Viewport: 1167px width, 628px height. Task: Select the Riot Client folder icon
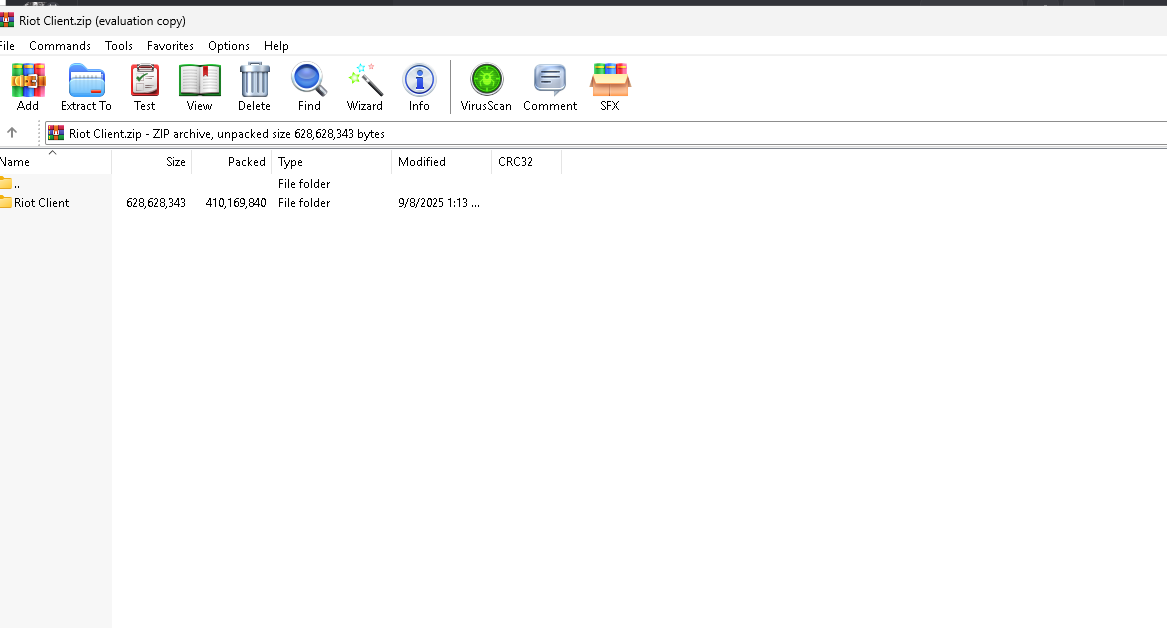pyautogui.click(x=7, y=202)
